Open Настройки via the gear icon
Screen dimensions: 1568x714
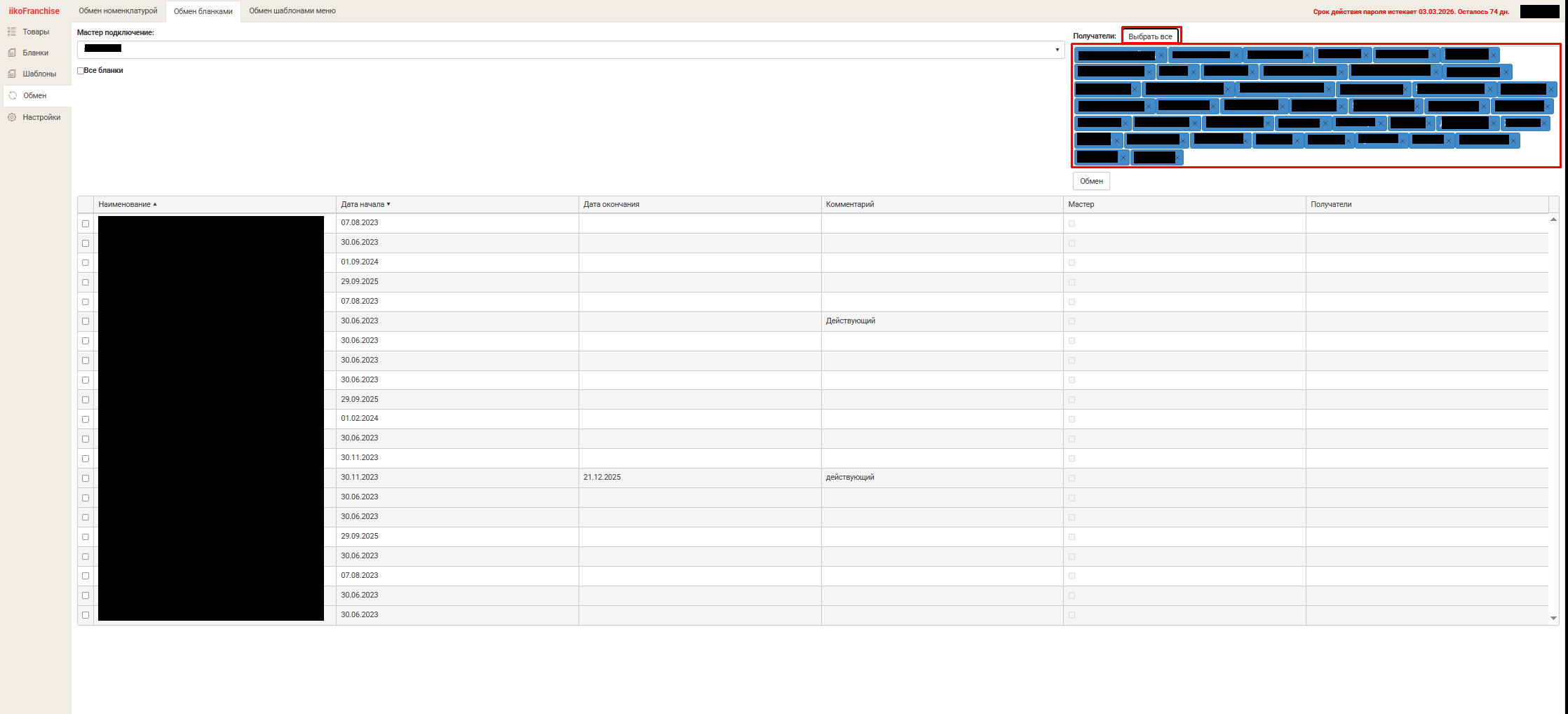tap(12, 117)
